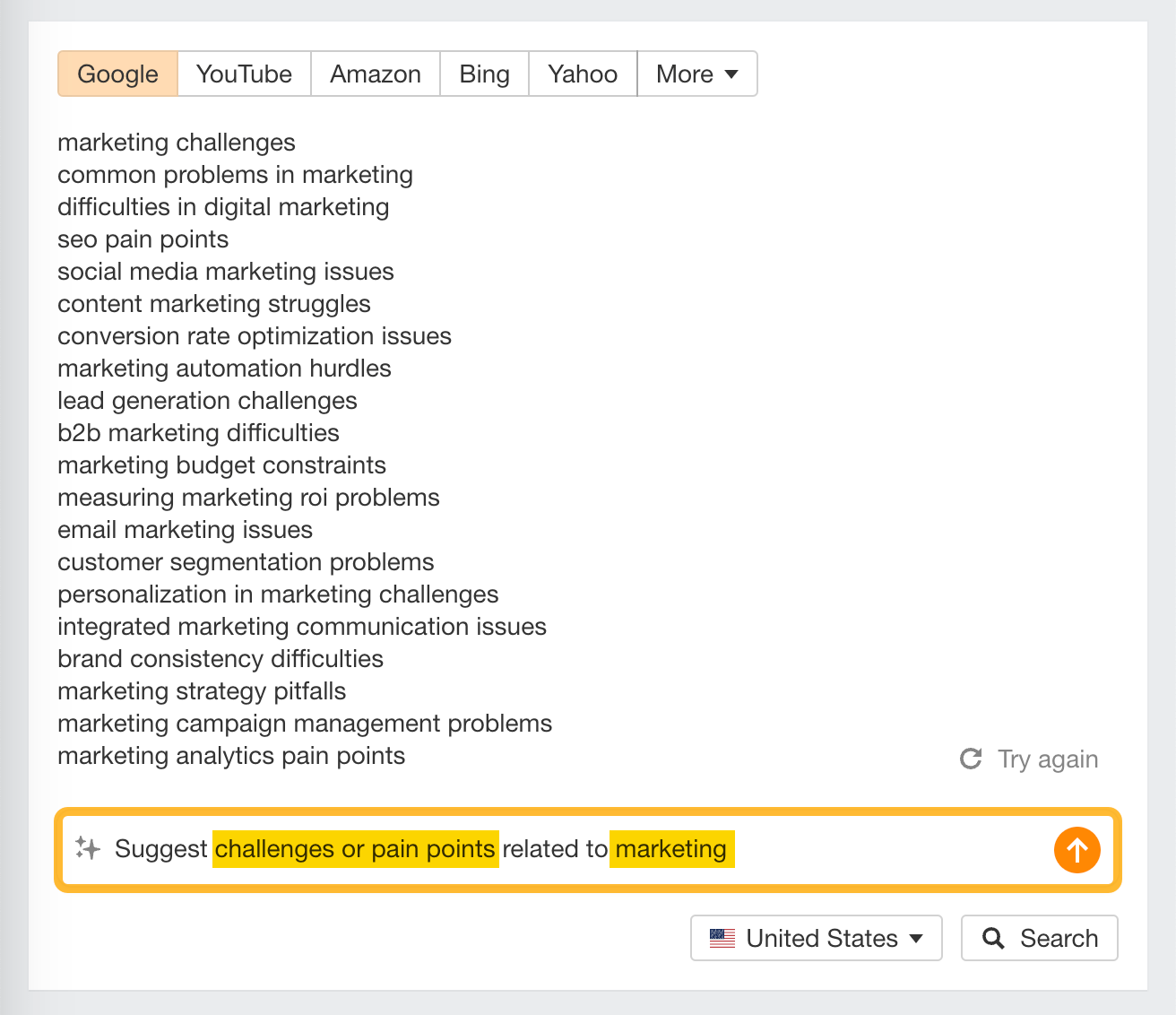1176x1015 pixels.
Task: Select the Yahoo search engine tab
Action: click(x=582, y=74)
